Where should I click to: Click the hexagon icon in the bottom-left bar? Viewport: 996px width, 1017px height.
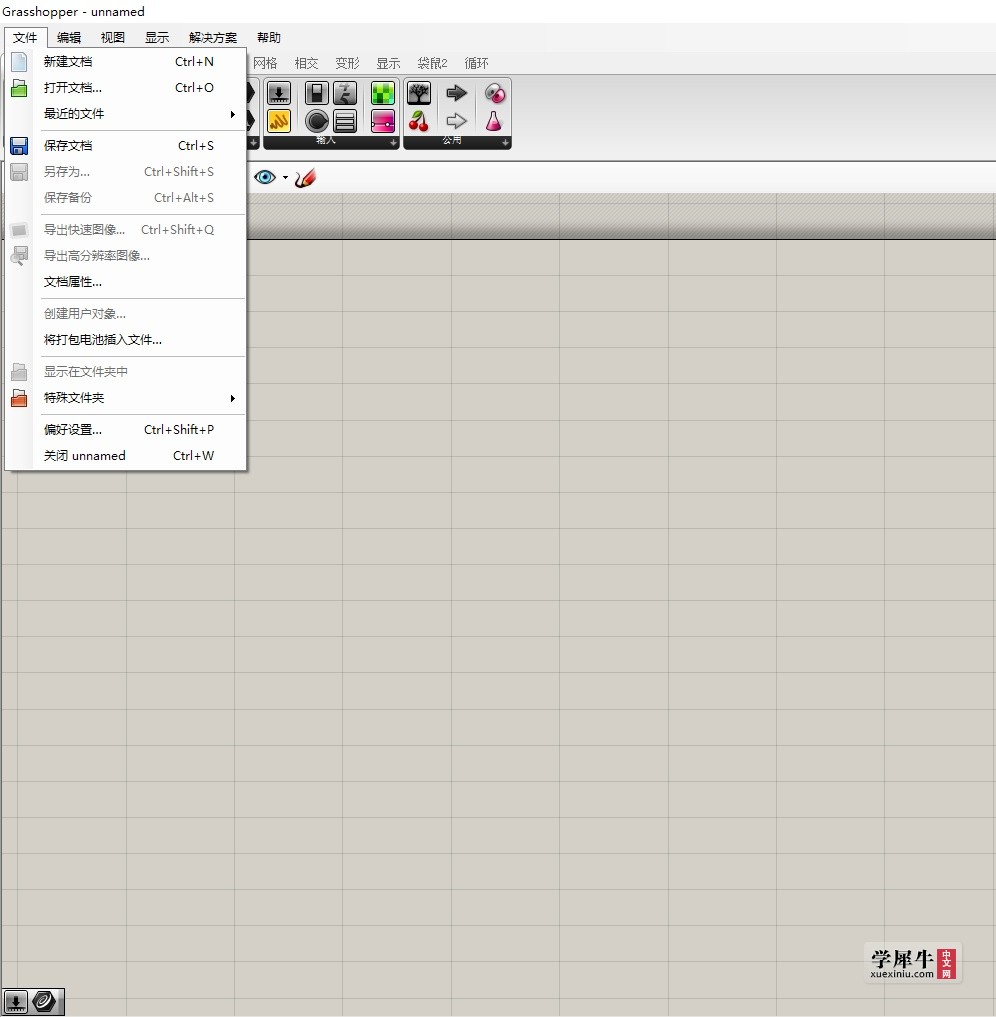pos(44,1002)
